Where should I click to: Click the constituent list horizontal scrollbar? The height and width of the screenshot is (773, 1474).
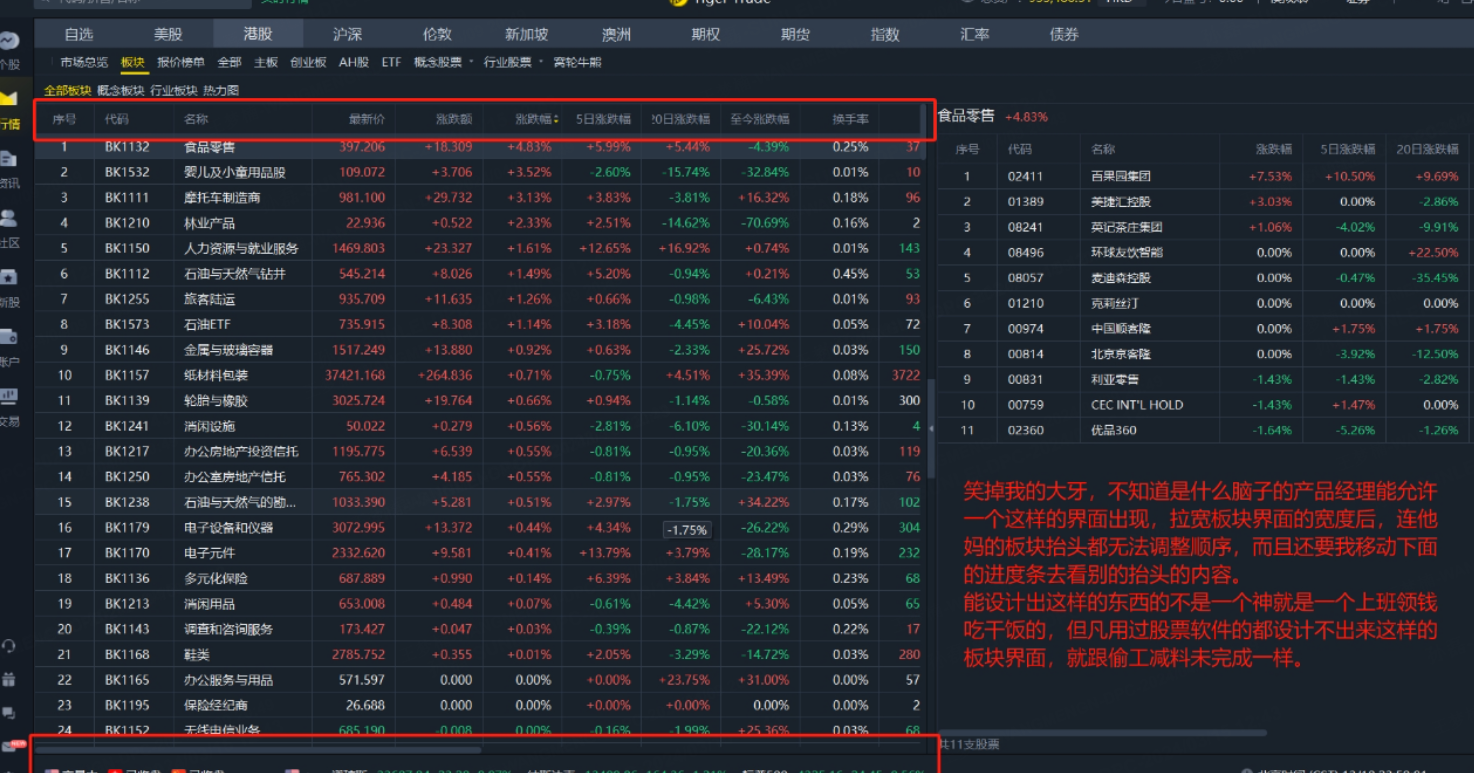(1102, 733)
